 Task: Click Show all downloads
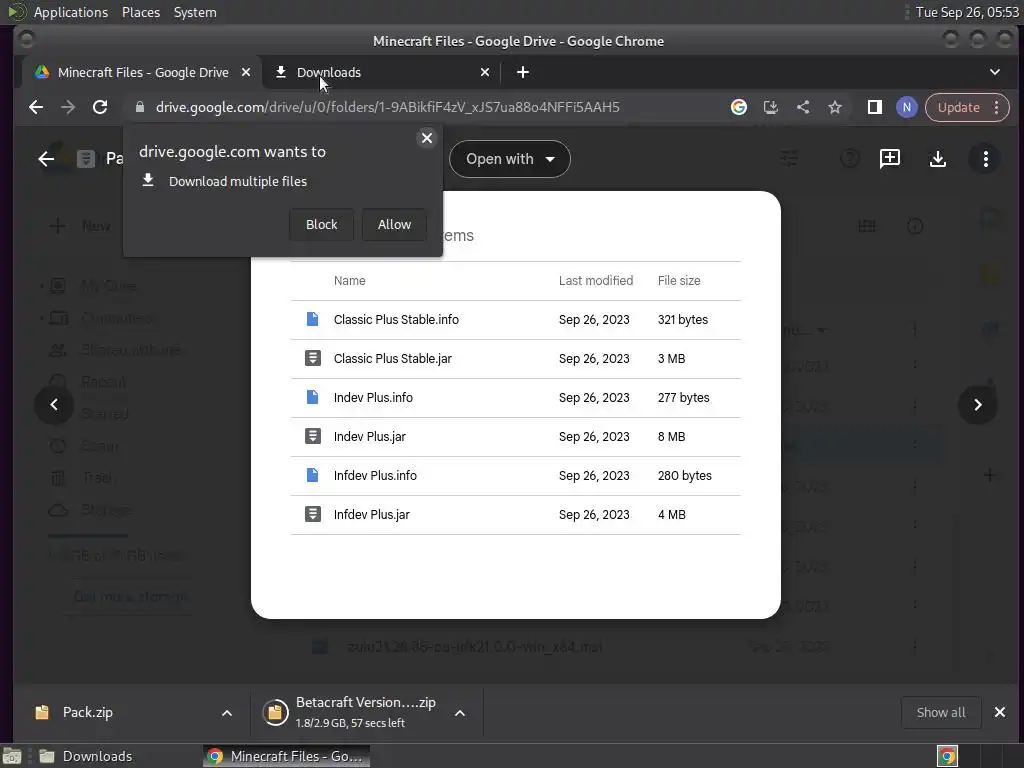(940, 712)
